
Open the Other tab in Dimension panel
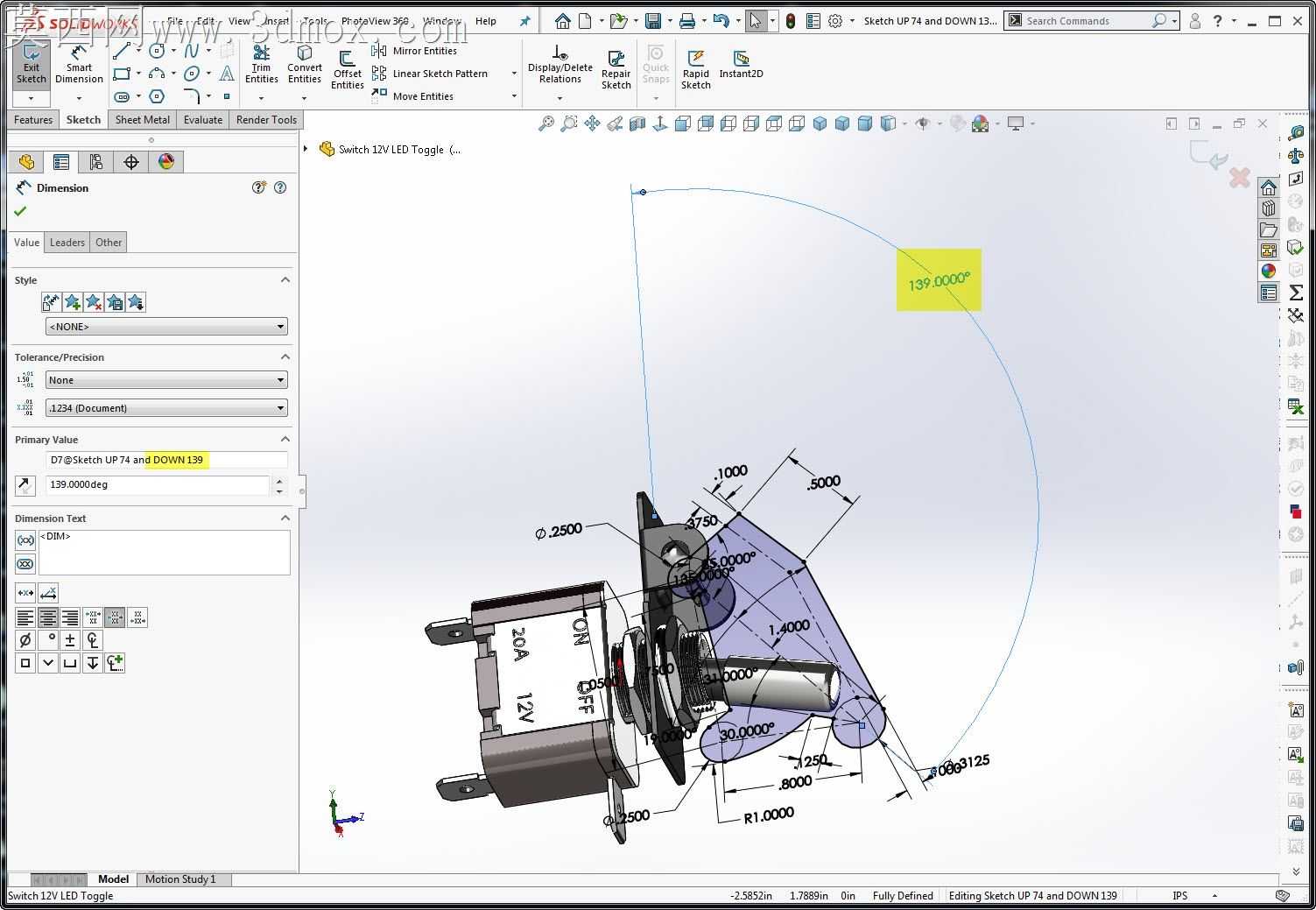(109, 243)
